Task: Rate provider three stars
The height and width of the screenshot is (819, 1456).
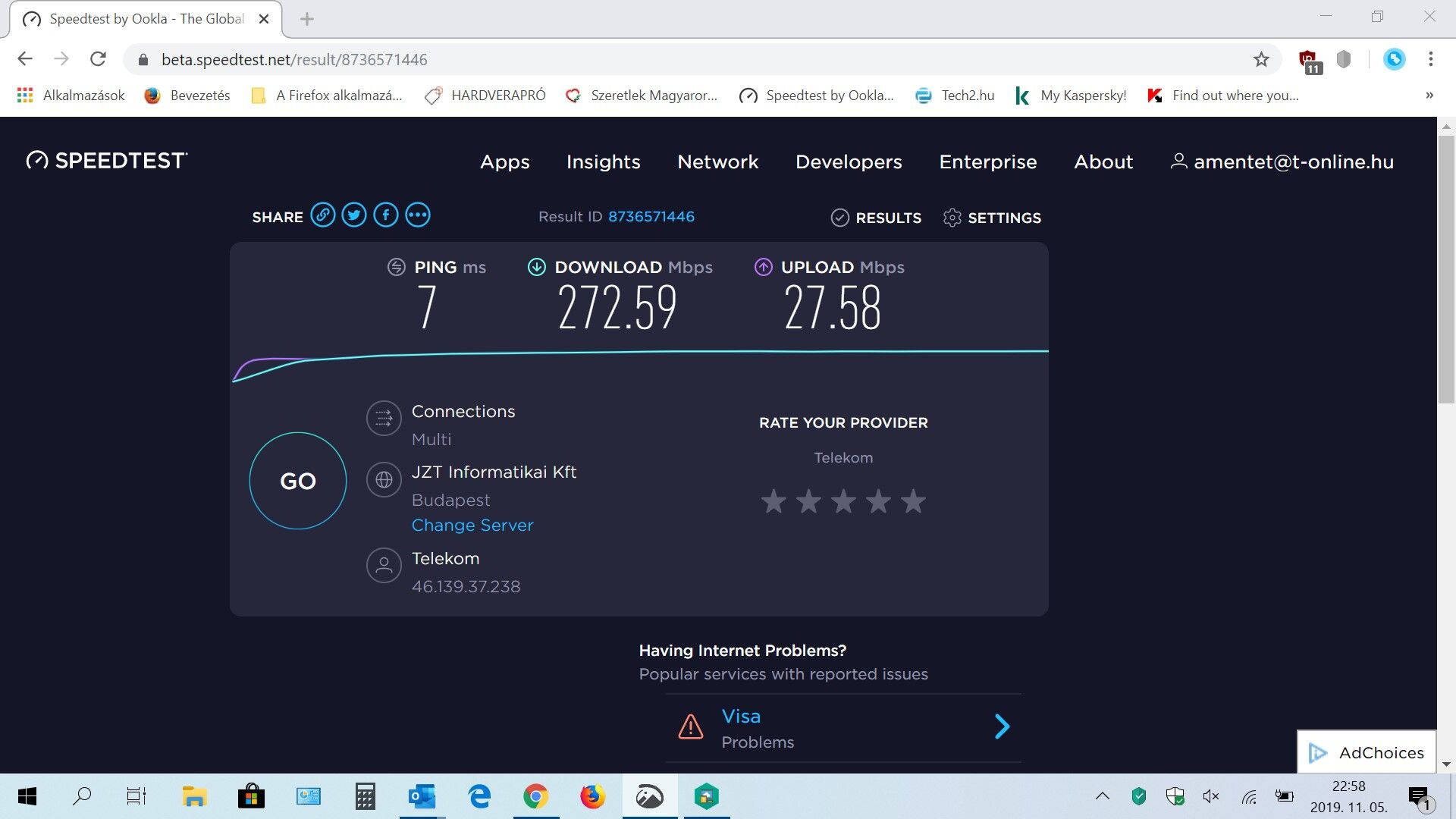Action: [843, 501]
